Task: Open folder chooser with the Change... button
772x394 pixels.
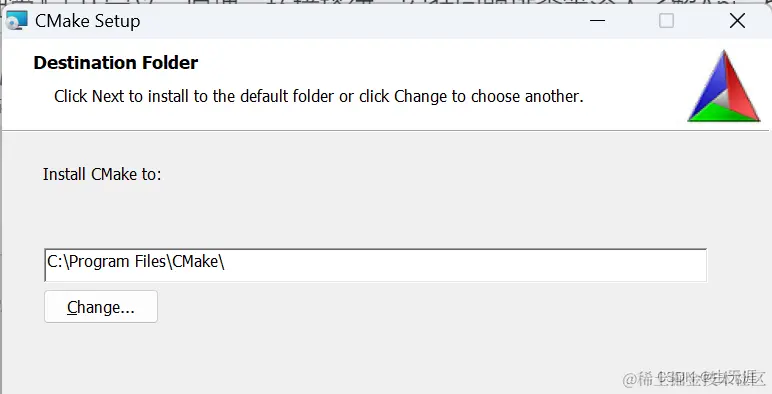Action: click(x=101, y=307)
